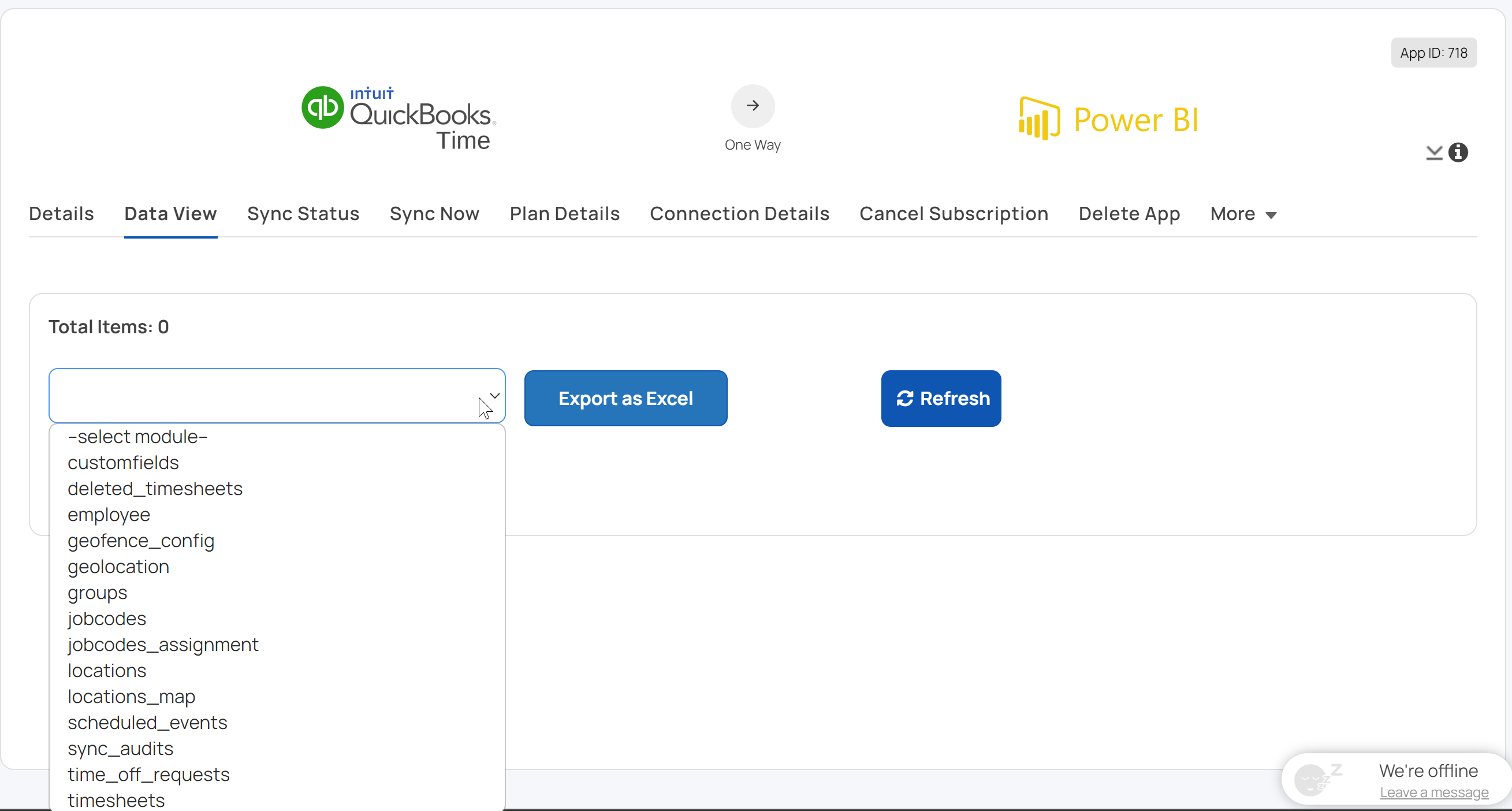
Task: View the Connection Details tab
Action: coord(740,214)
